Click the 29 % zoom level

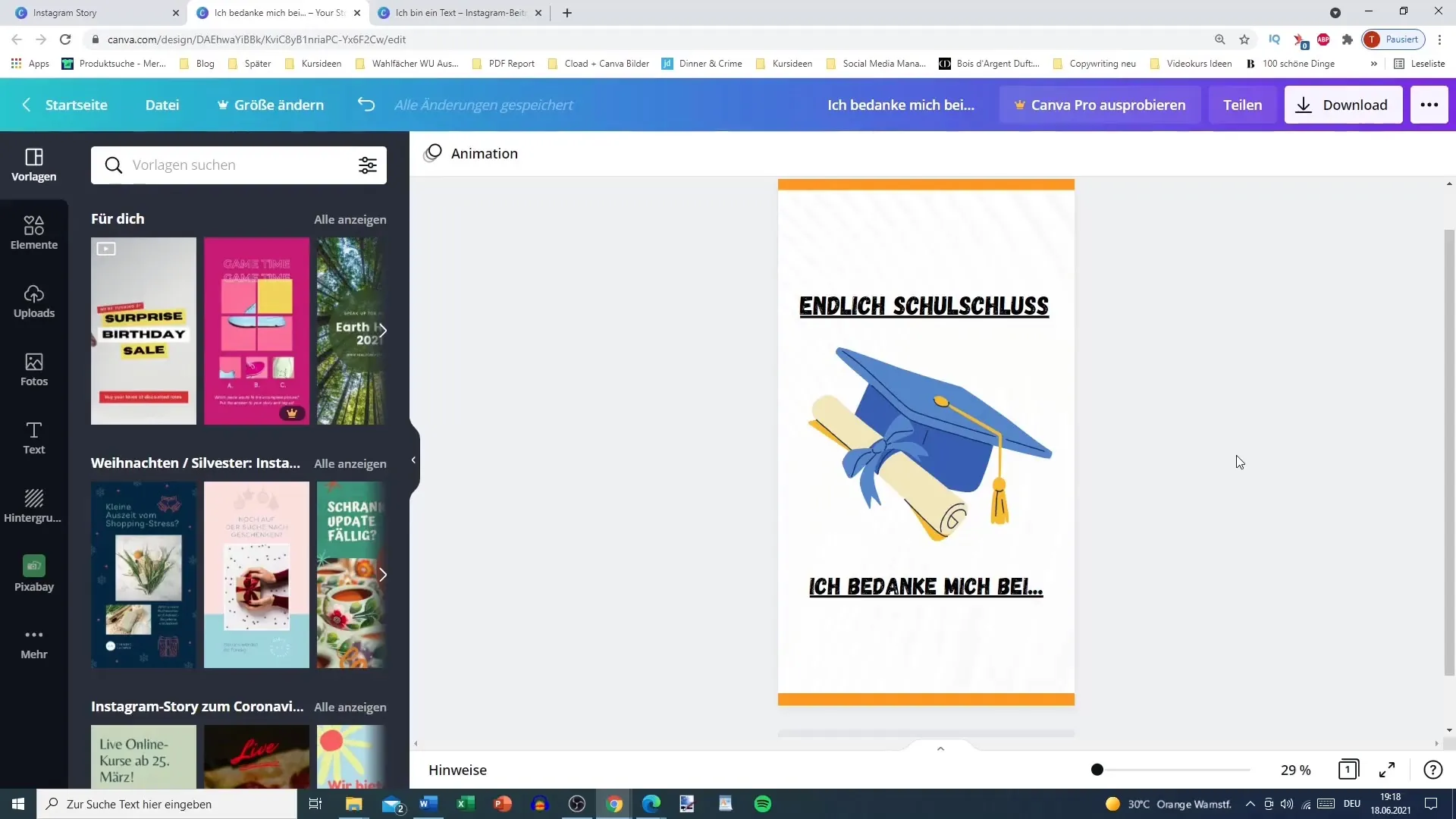(x=1295, y=770)
